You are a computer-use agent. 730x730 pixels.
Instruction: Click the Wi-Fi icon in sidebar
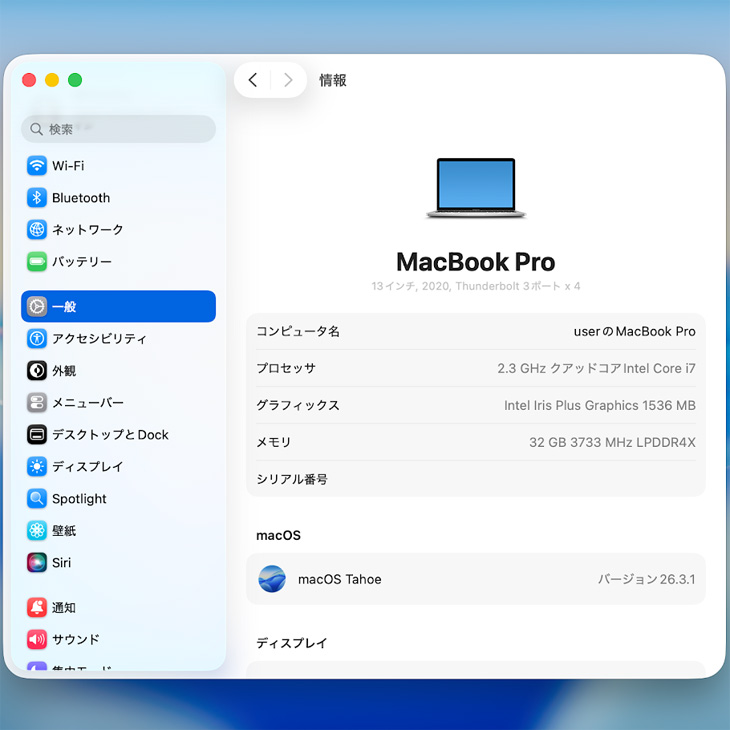pos(37,166)
